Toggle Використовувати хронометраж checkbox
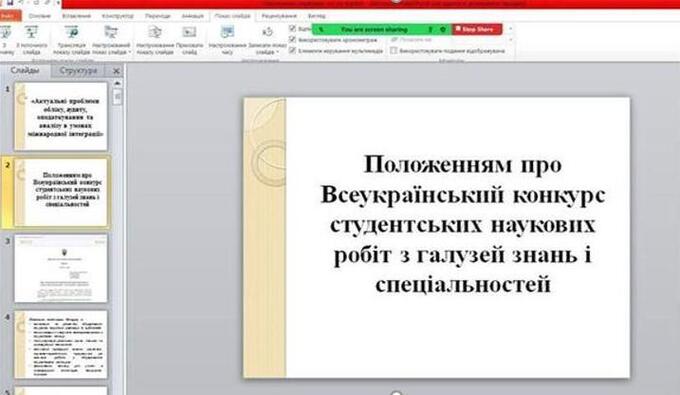This screenshot has width=680, height=395. [x=293, y=39]
